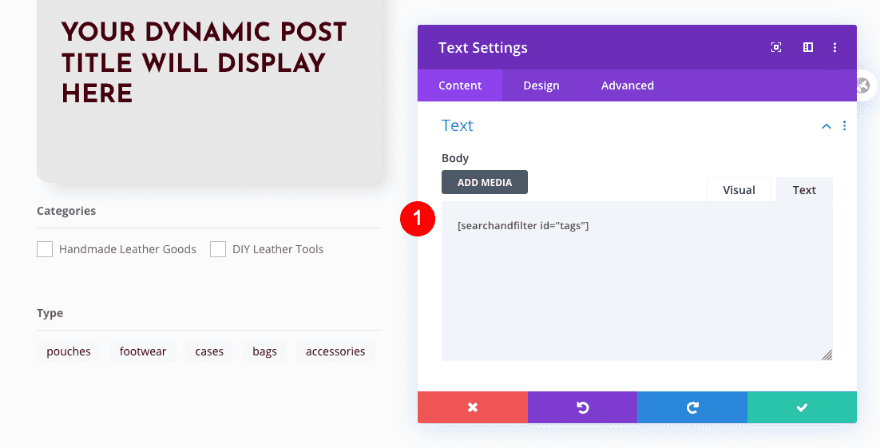Save changes with green checkmark
The width and height of the screenshot is (880, 448).
click(x=802, y=407)
